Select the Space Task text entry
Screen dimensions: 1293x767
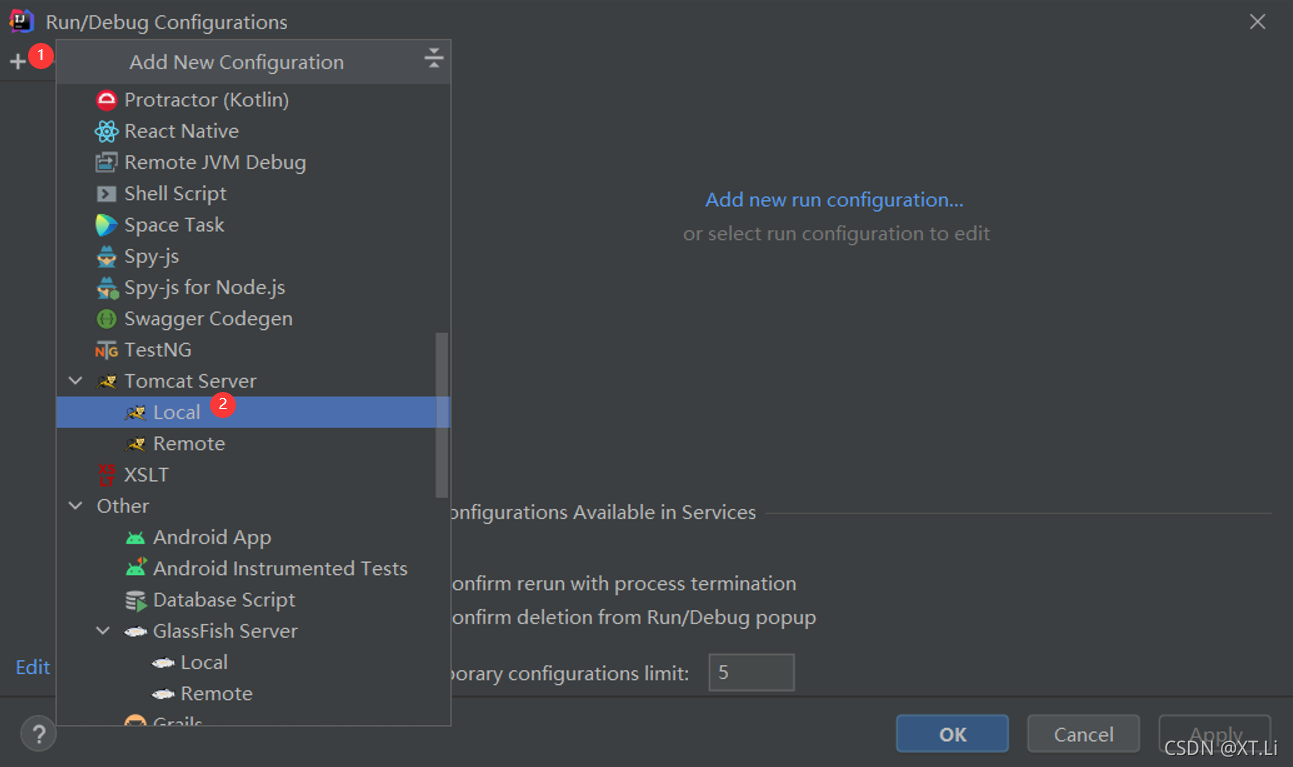coord(174,225)
